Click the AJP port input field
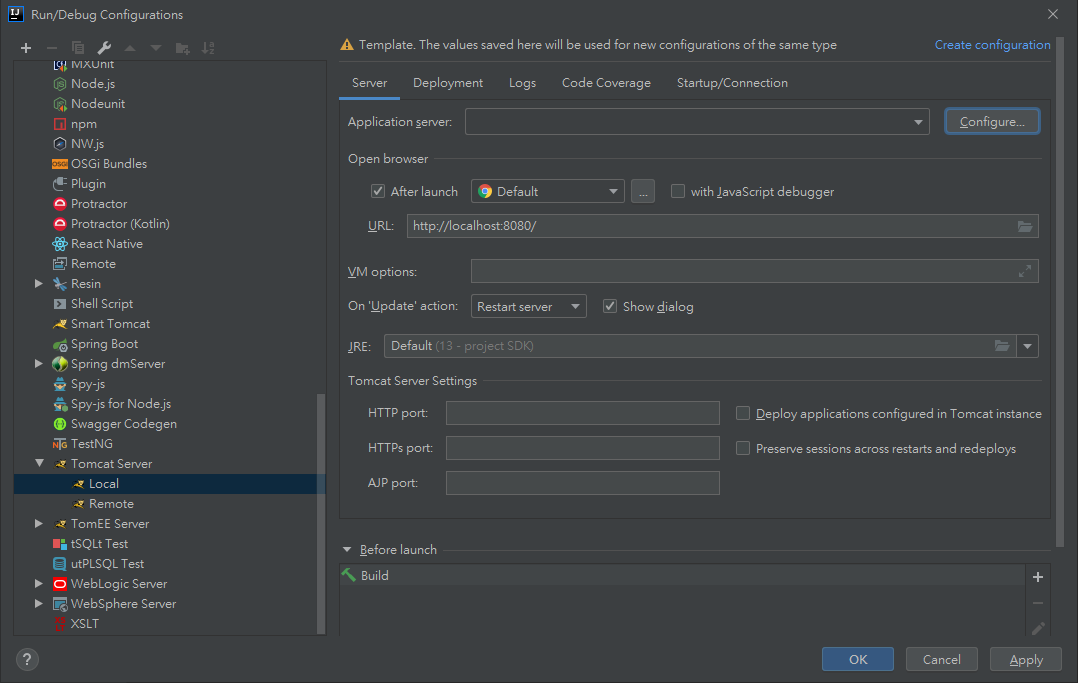The image size is (1078, 683). point(582,483)
